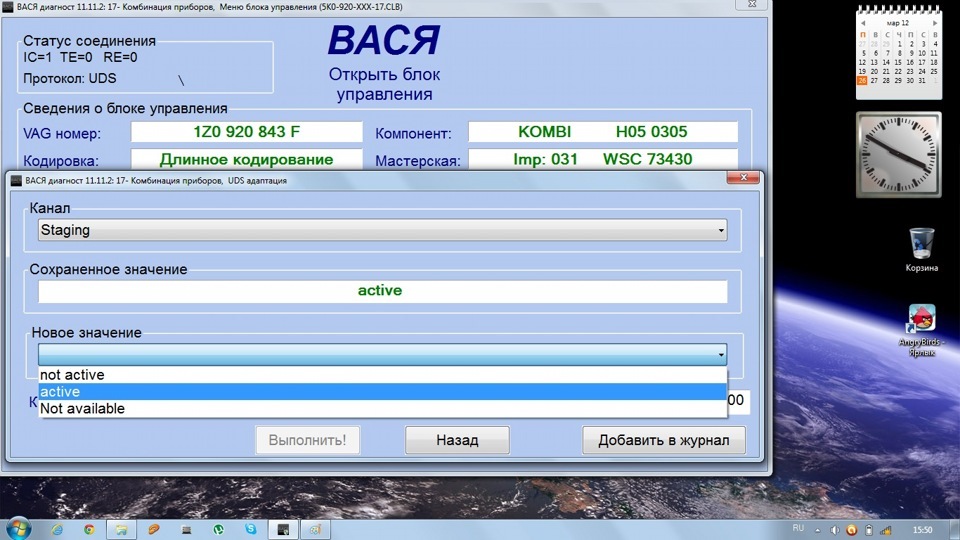Screen dimensions: 960x540
Task: Open the uTorrent taskbar icon
Action: click(219, 530)
